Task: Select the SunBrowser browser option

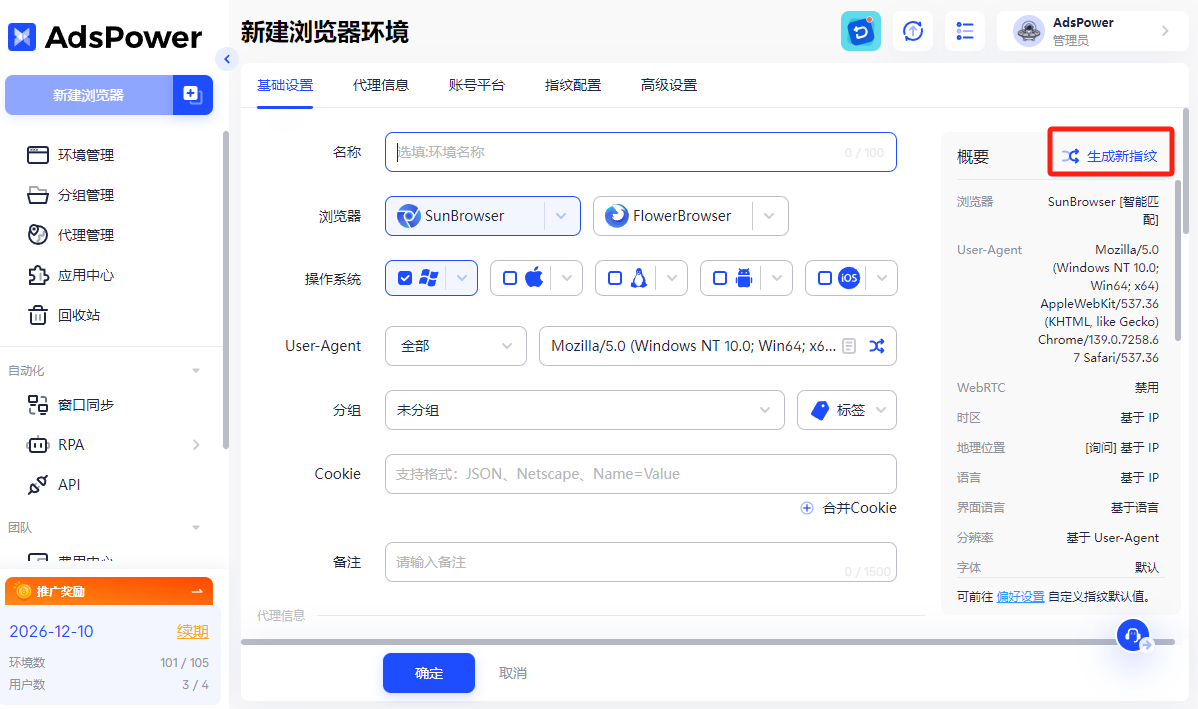Action: click(465, 216)
